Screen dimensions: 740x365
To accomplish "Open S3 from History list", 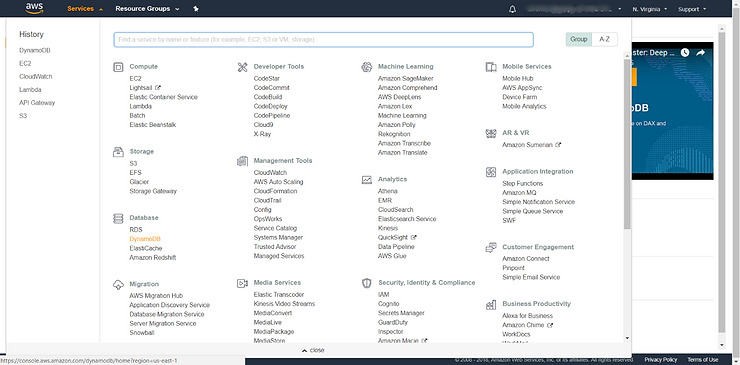I will (x=23, y=116).
